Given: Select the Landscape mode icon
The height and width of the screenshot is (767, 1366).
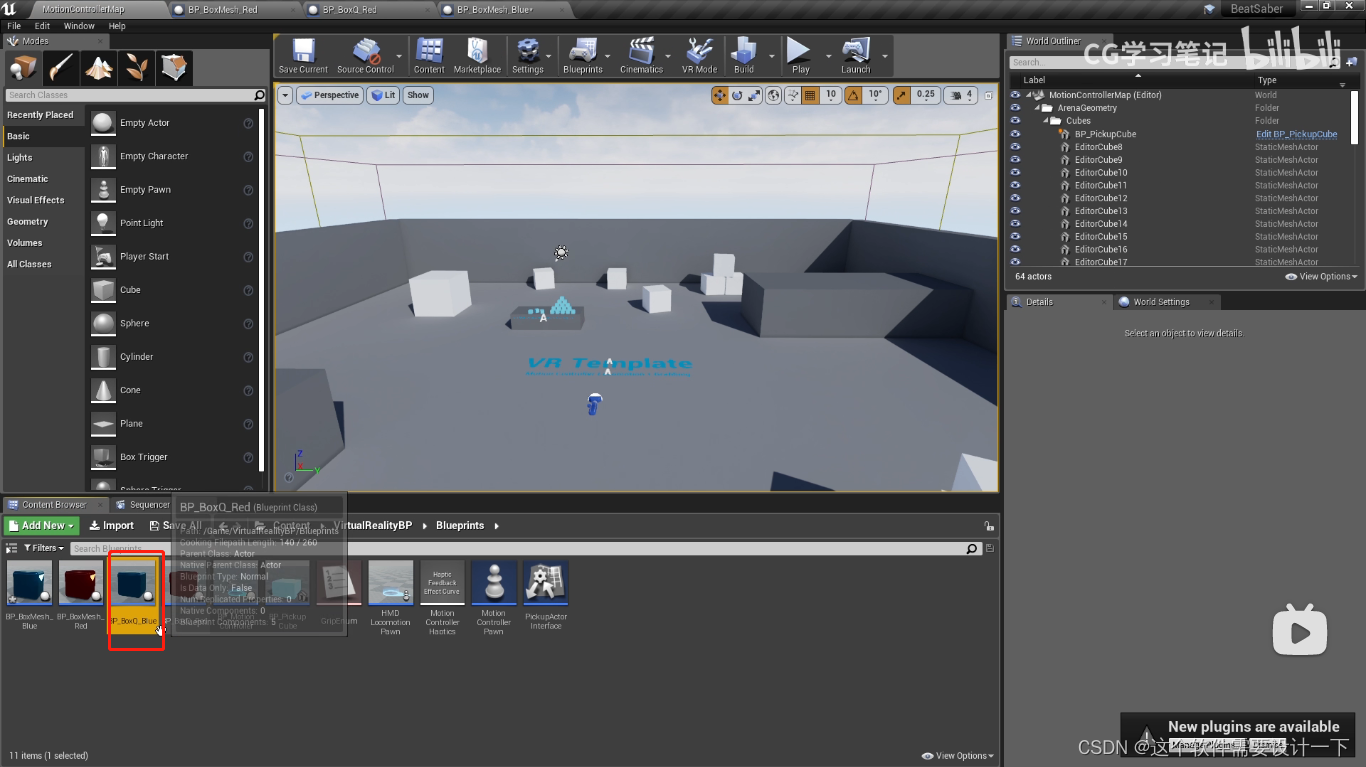Looking at the screenshot, I should click(98, 67).
